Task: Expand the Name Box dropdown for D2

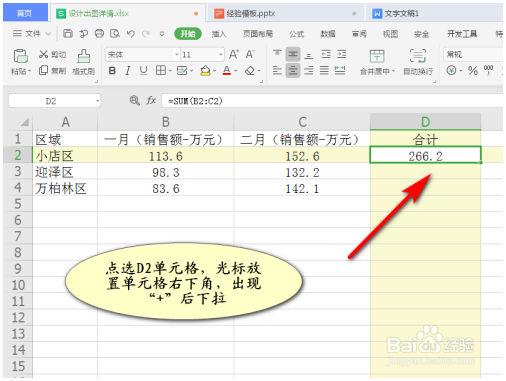Action: coord(97,101)
